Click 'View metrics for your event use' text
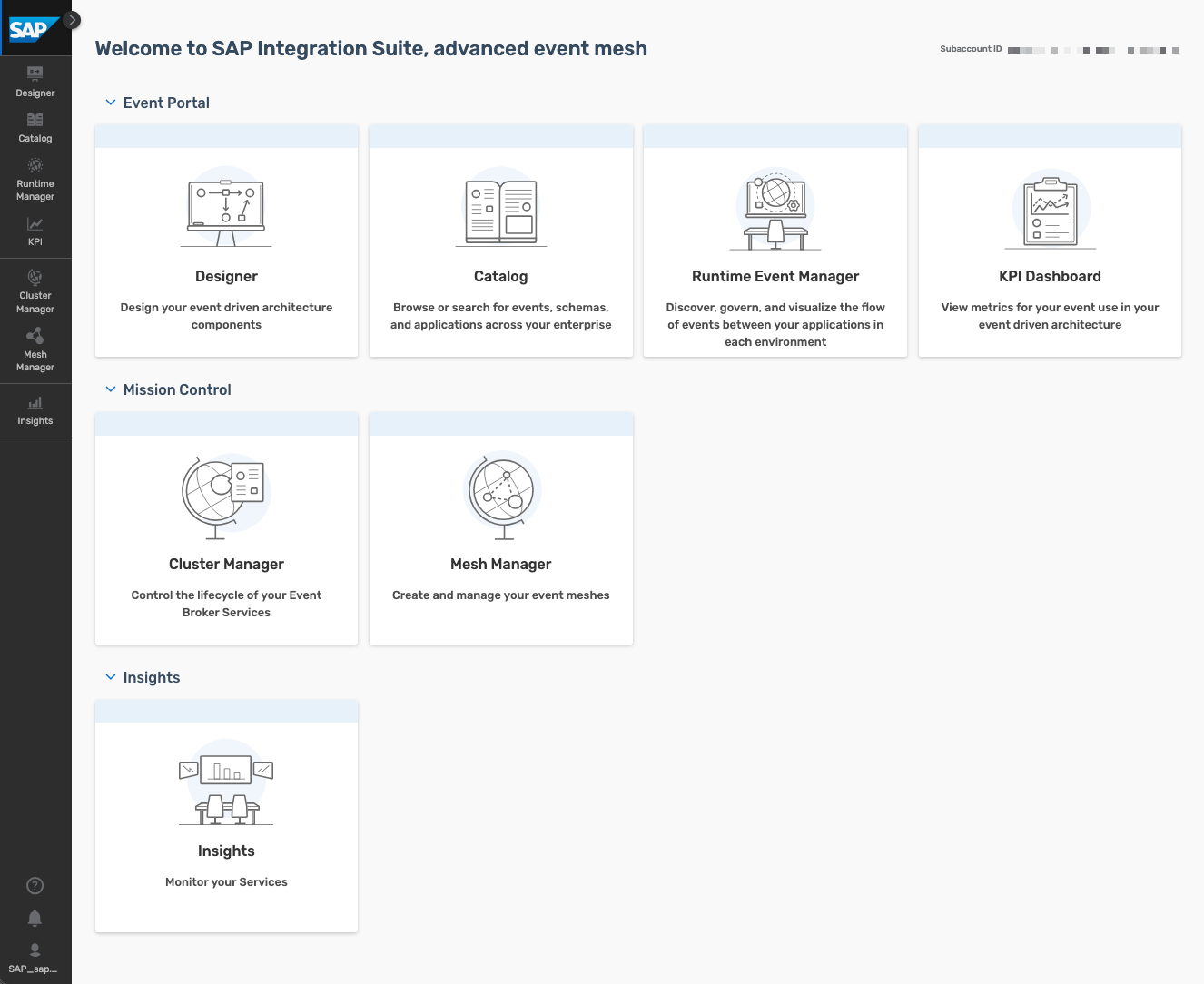 click(1051, 316)
